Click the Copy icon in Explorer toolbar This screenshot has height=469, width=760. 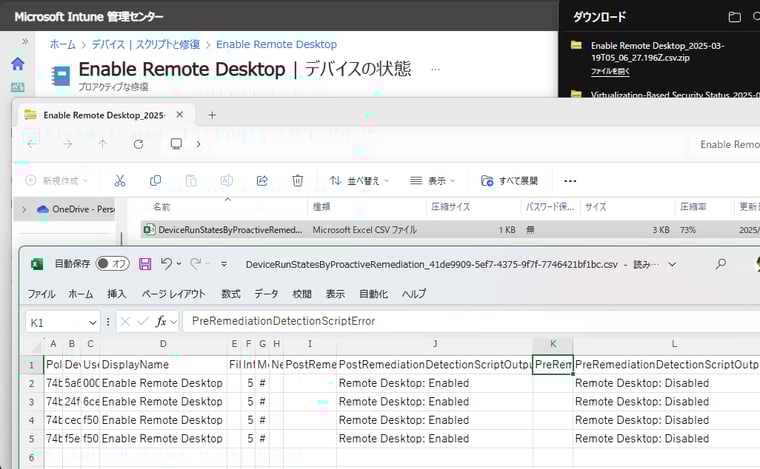pyautogui.click(x=156, y=181)
